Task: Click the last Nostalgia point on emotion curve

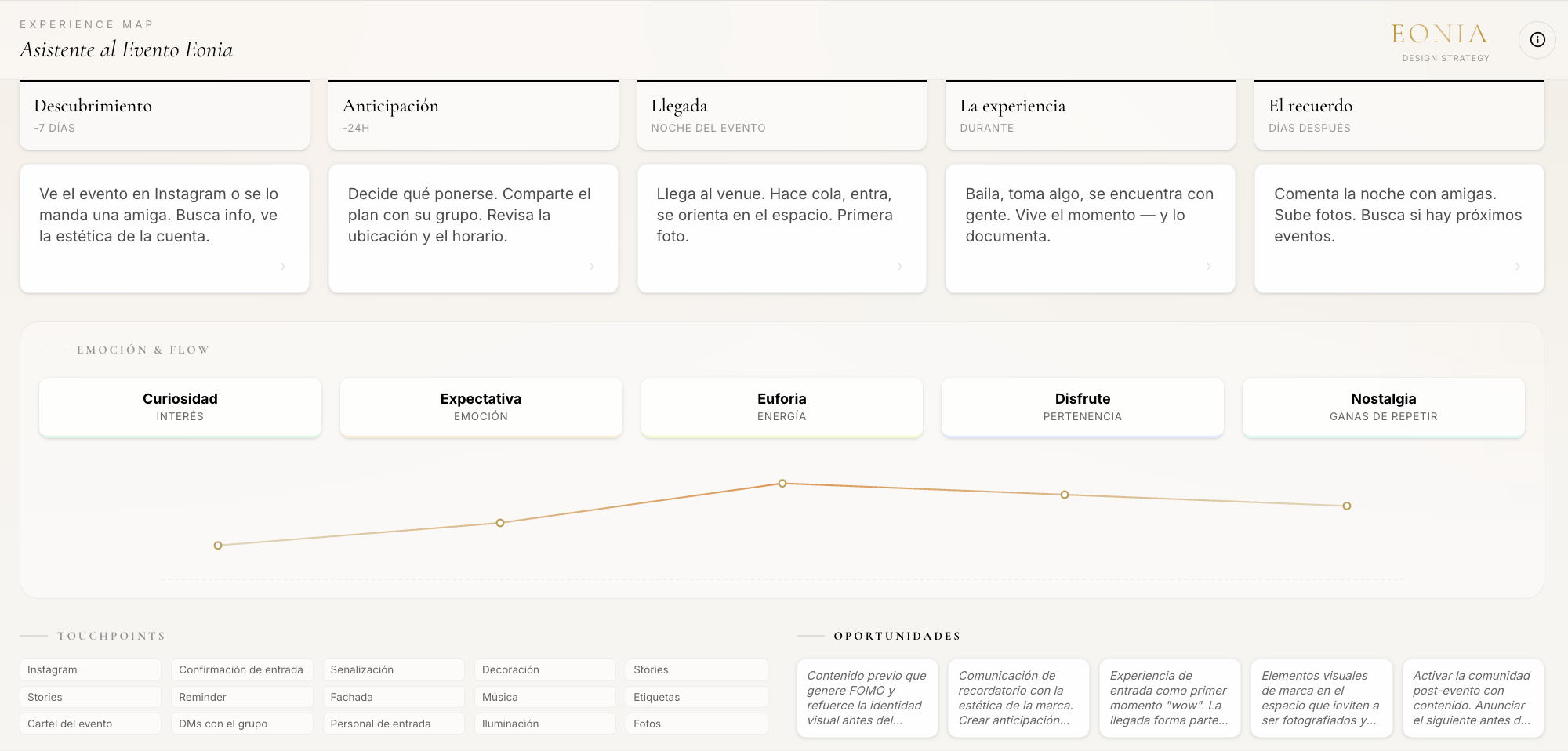Action: [x=1347, y=506]
